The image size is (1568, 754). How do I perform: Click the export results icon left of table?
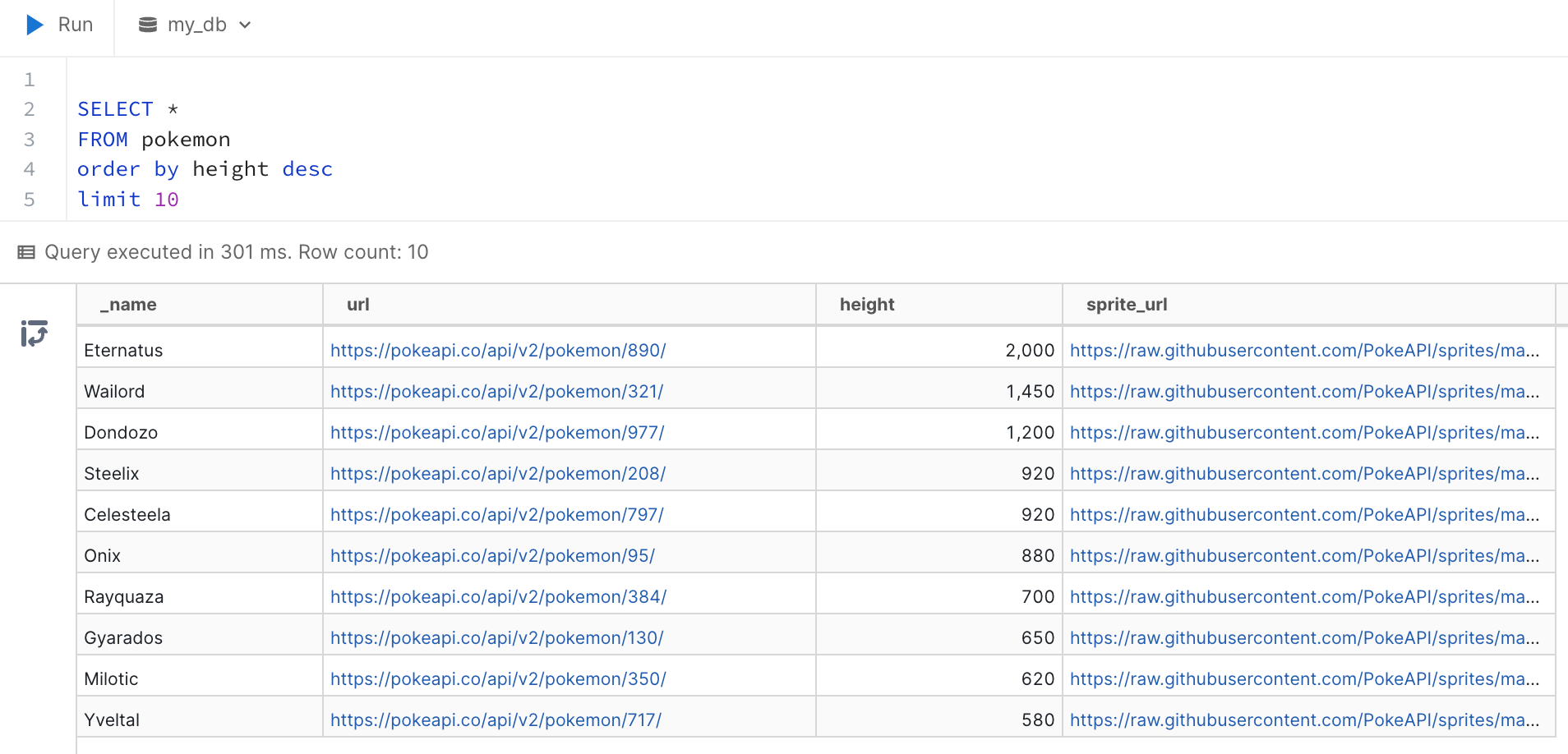34,333
